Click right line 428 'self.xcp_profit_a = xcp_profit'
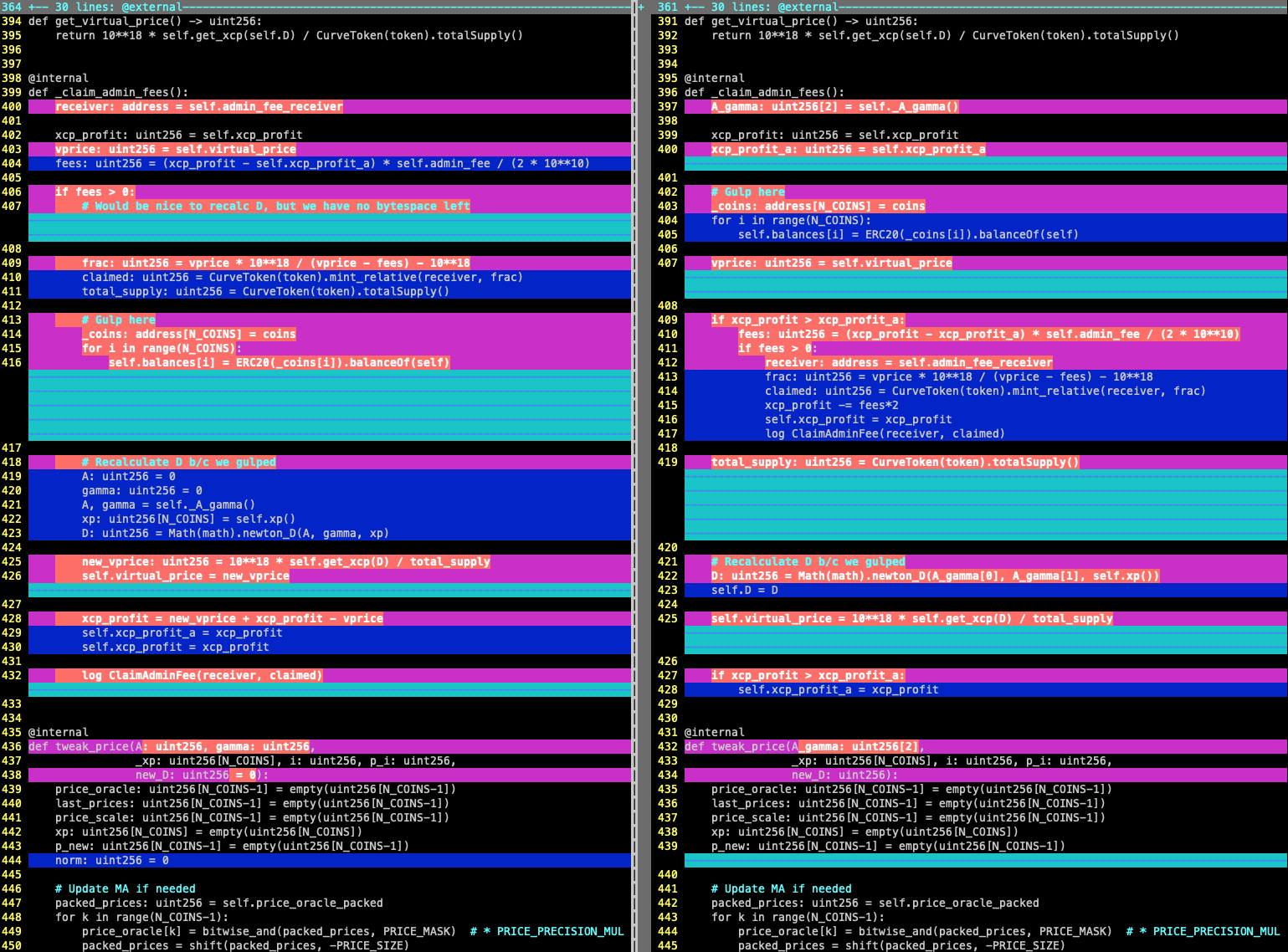Image resolution: width=1288 pixels, height=952 pixels. coord(839,689)
